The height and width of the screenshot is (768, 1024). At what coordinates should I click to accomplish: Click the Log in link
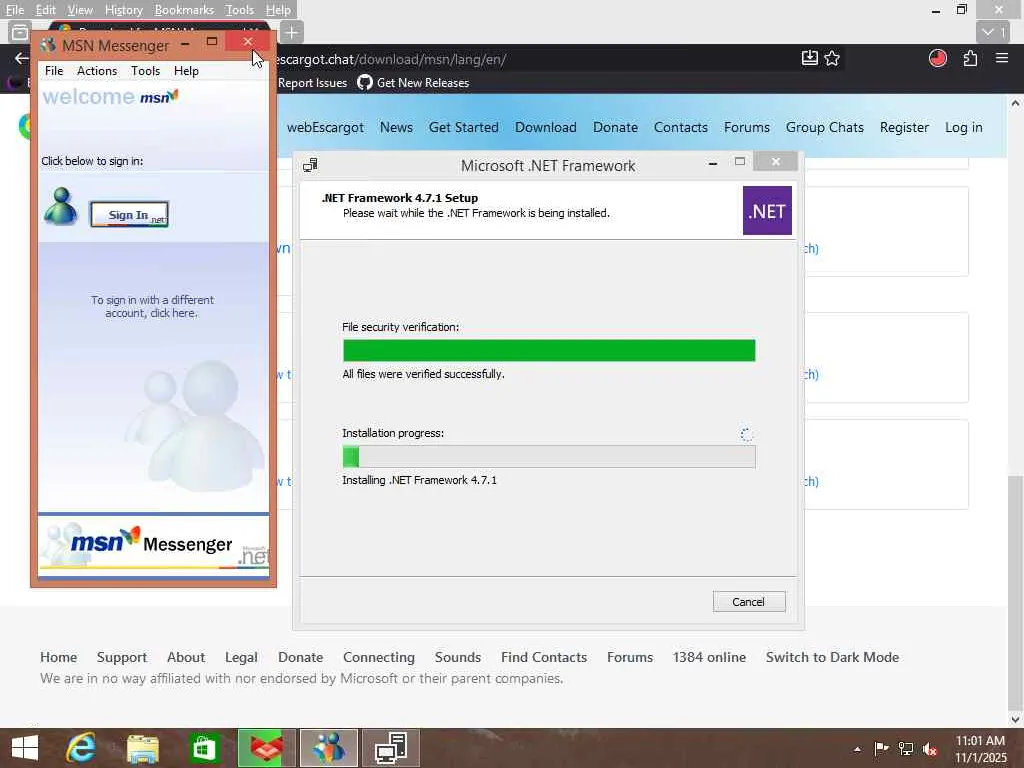tap(964, 127)
